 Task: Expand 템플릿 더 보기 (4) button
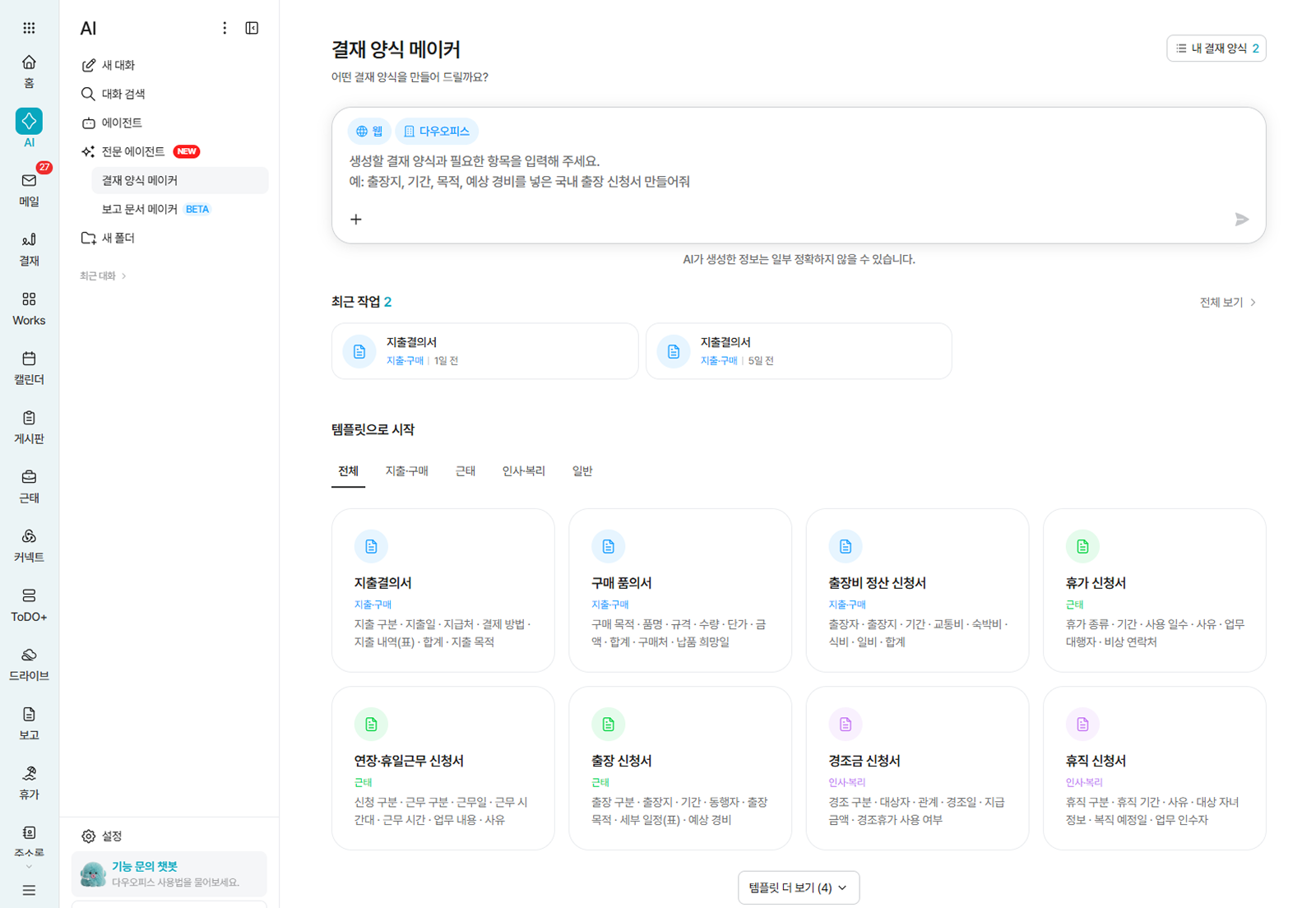(799, 887)
